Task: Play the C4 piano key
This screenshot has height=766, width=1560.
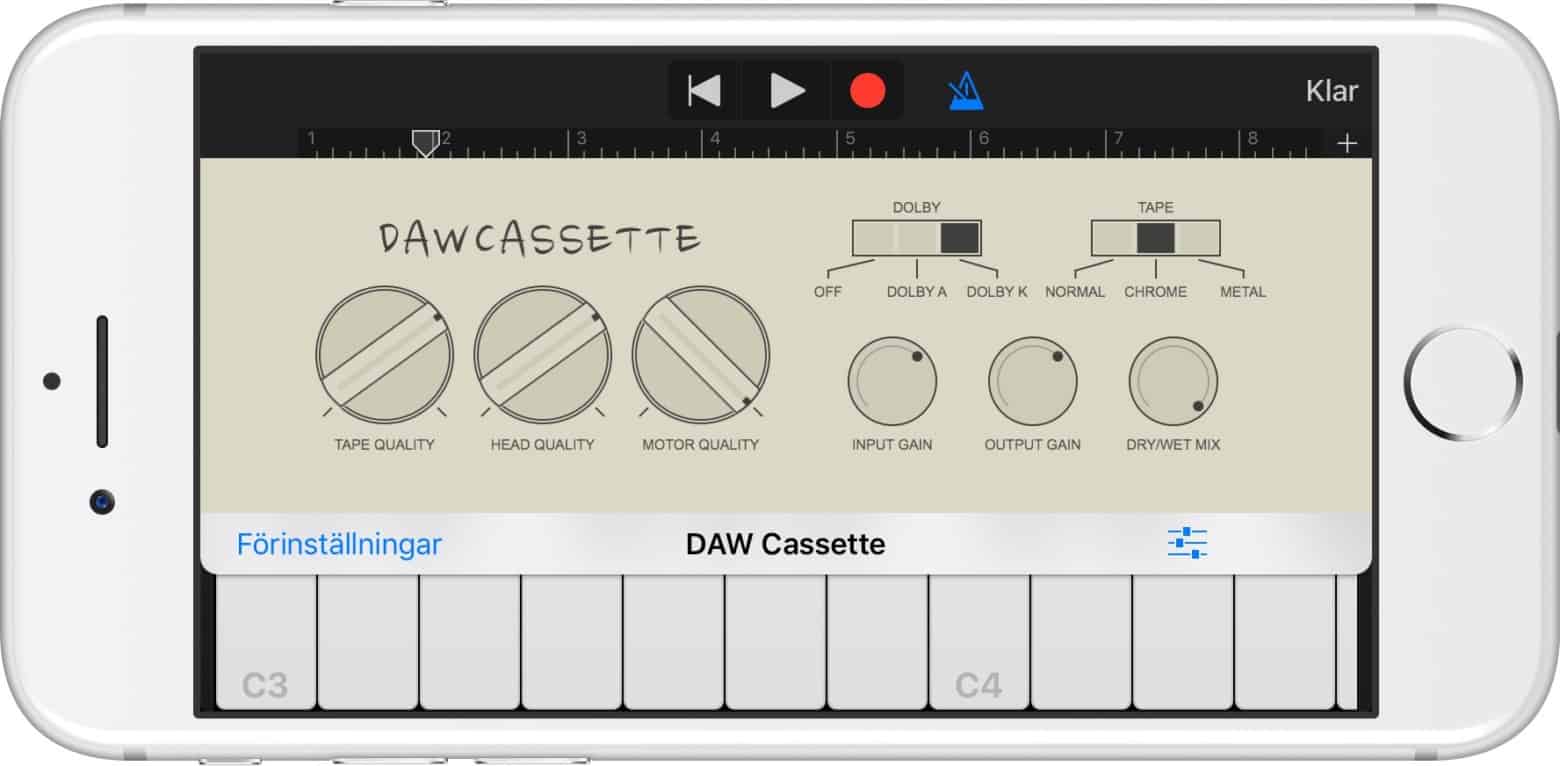Action: [x=978, y=660]
